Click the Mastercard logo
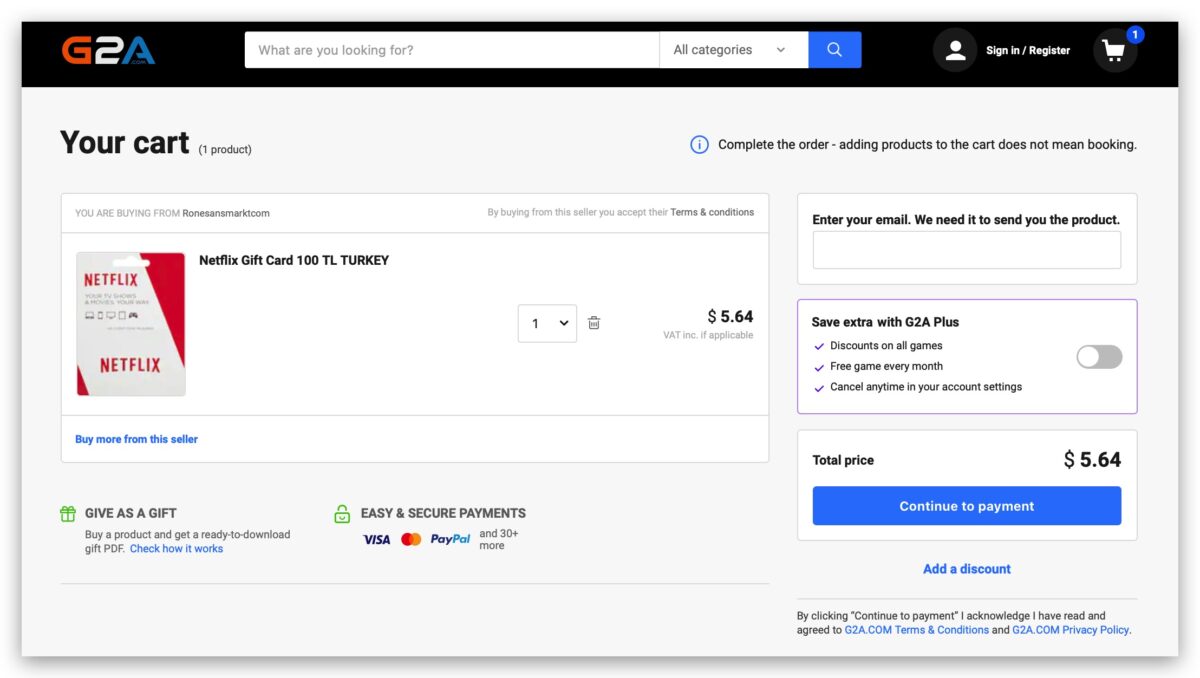The image size is (1200, 678). (411, 540)
